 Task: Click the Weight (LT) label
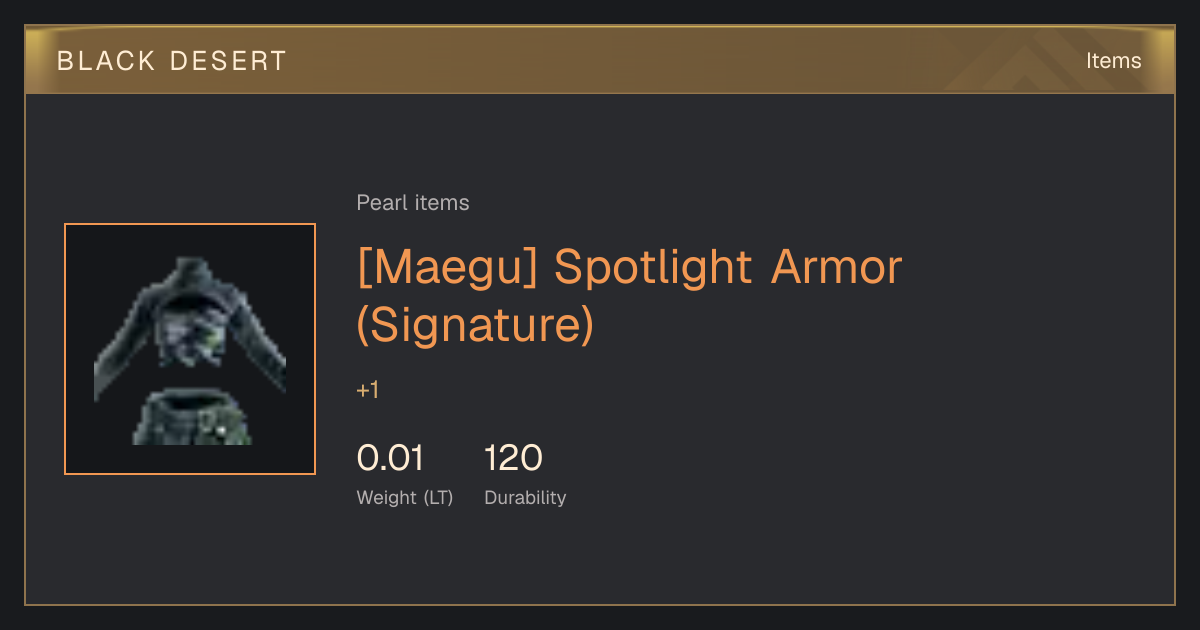click(x=405, y=497)
